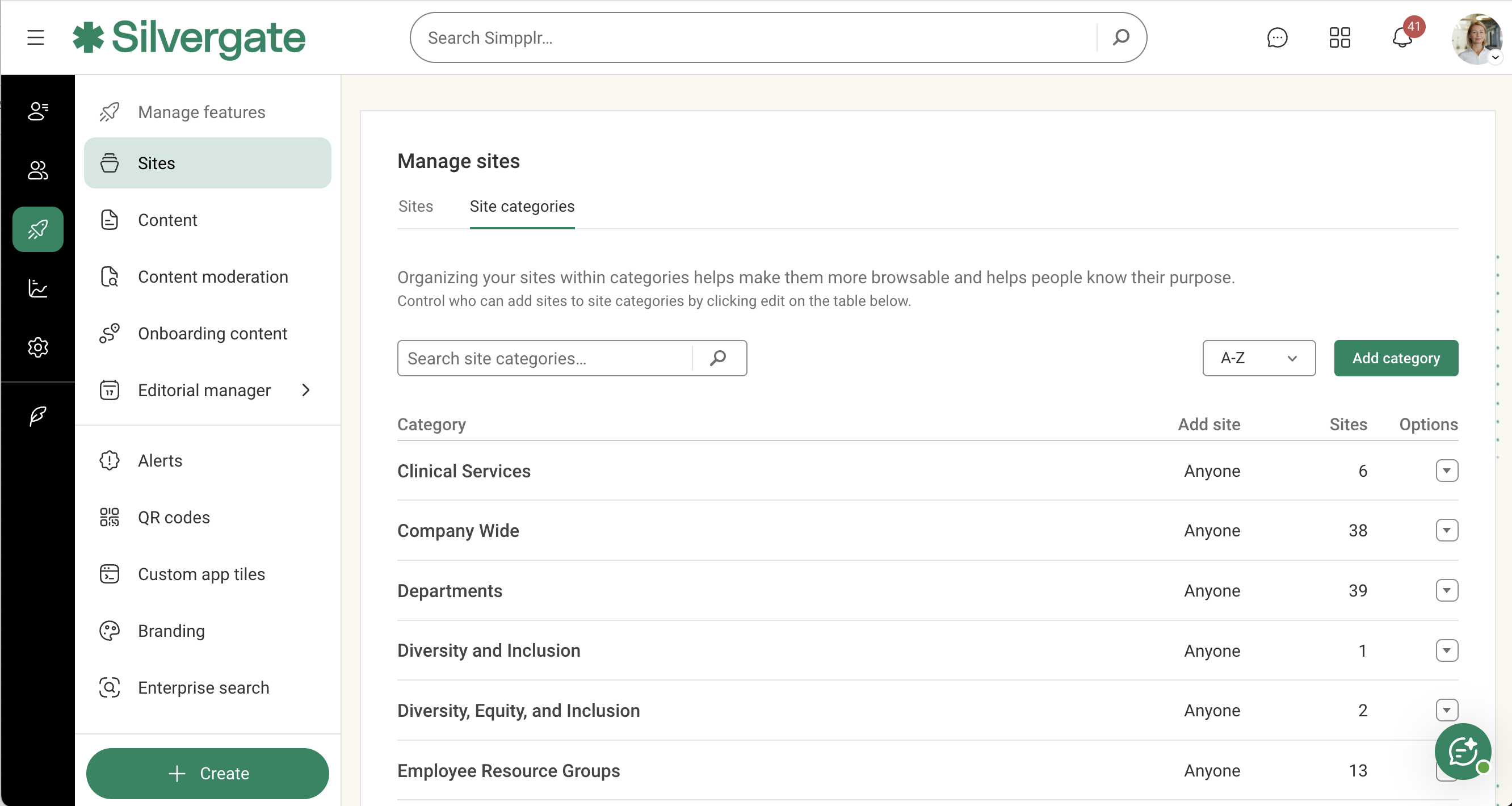
Task: Open the A-Z sort dropdown
Action: click(1258, 358)
